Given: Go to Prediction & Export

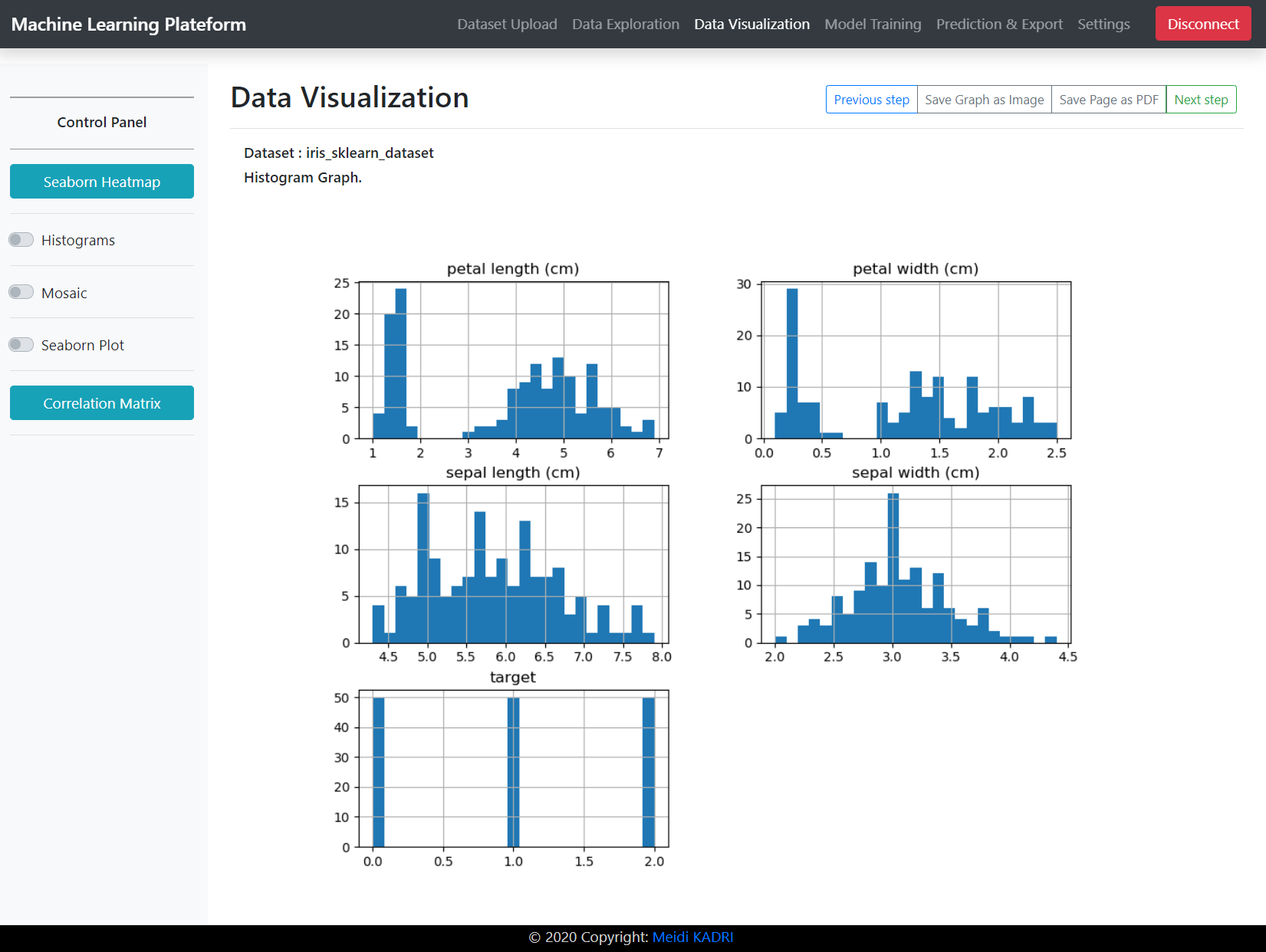Looking at the screenshot, I should [x=999, y=24].
